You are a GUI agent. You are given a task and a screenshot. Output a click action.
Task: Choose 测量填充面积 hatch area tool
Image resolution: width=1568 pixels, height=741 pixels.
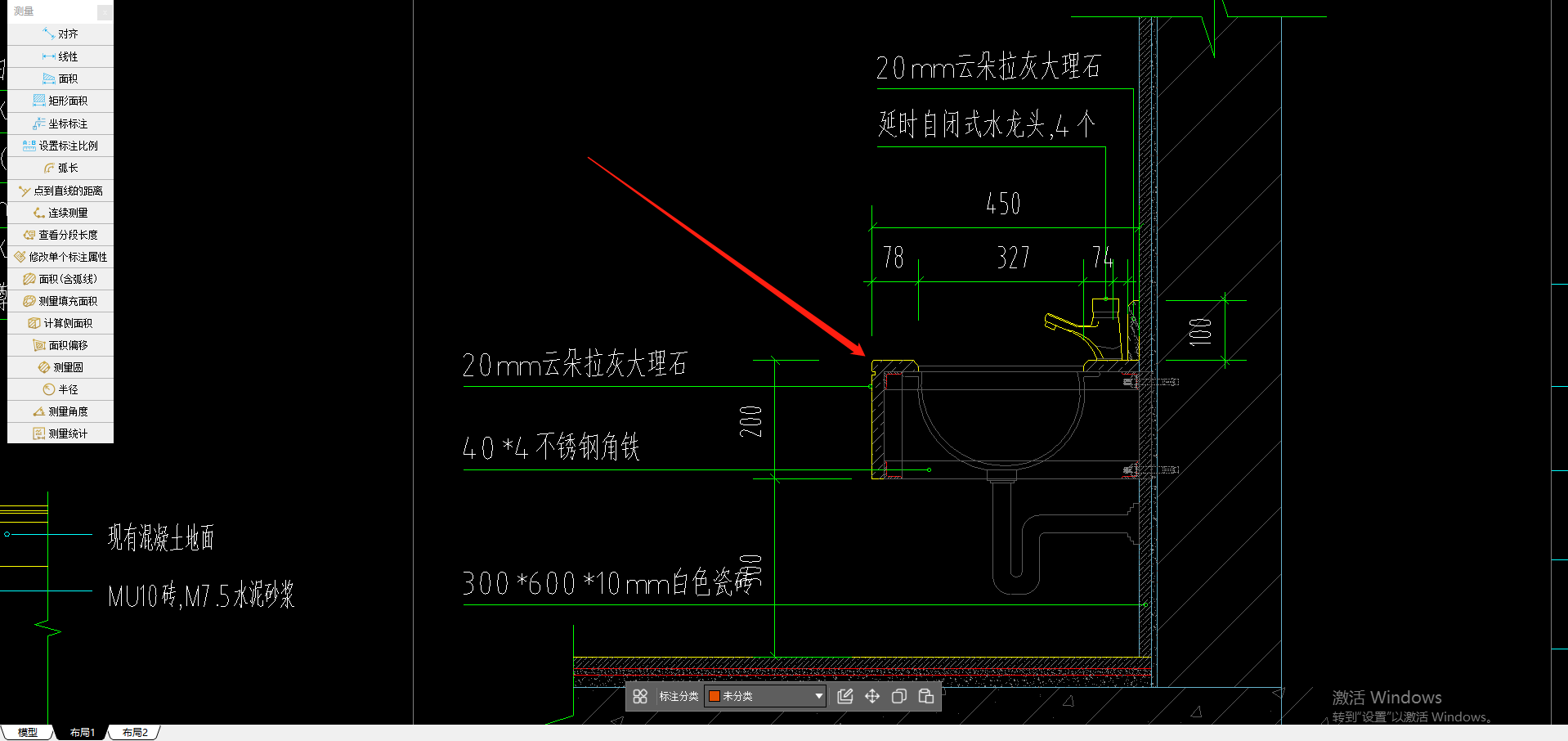60,301
